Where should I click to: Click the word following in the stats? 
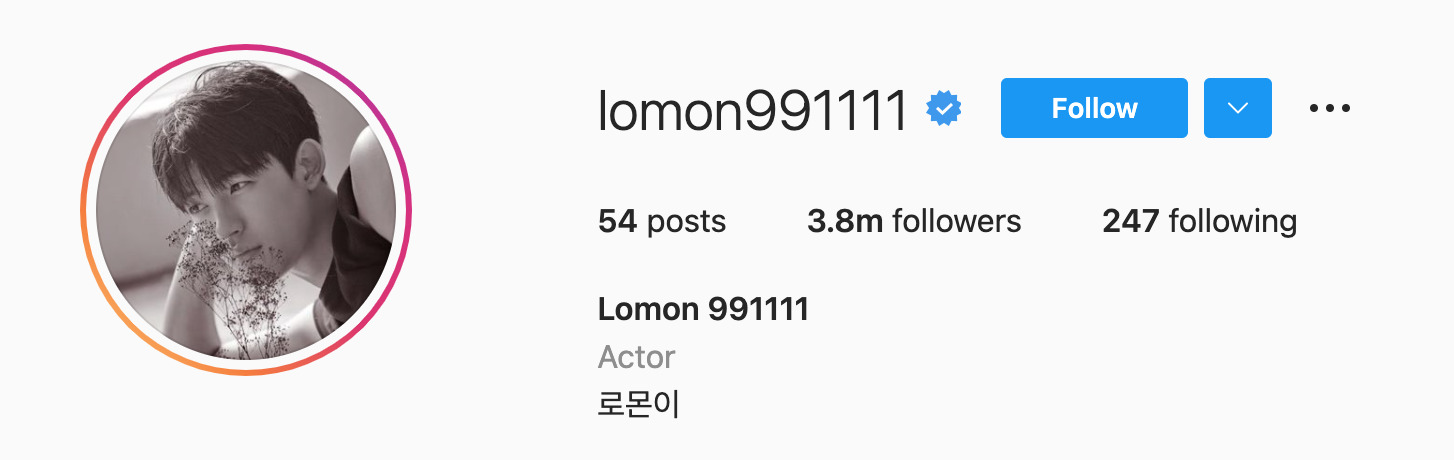coord(1232,222)
